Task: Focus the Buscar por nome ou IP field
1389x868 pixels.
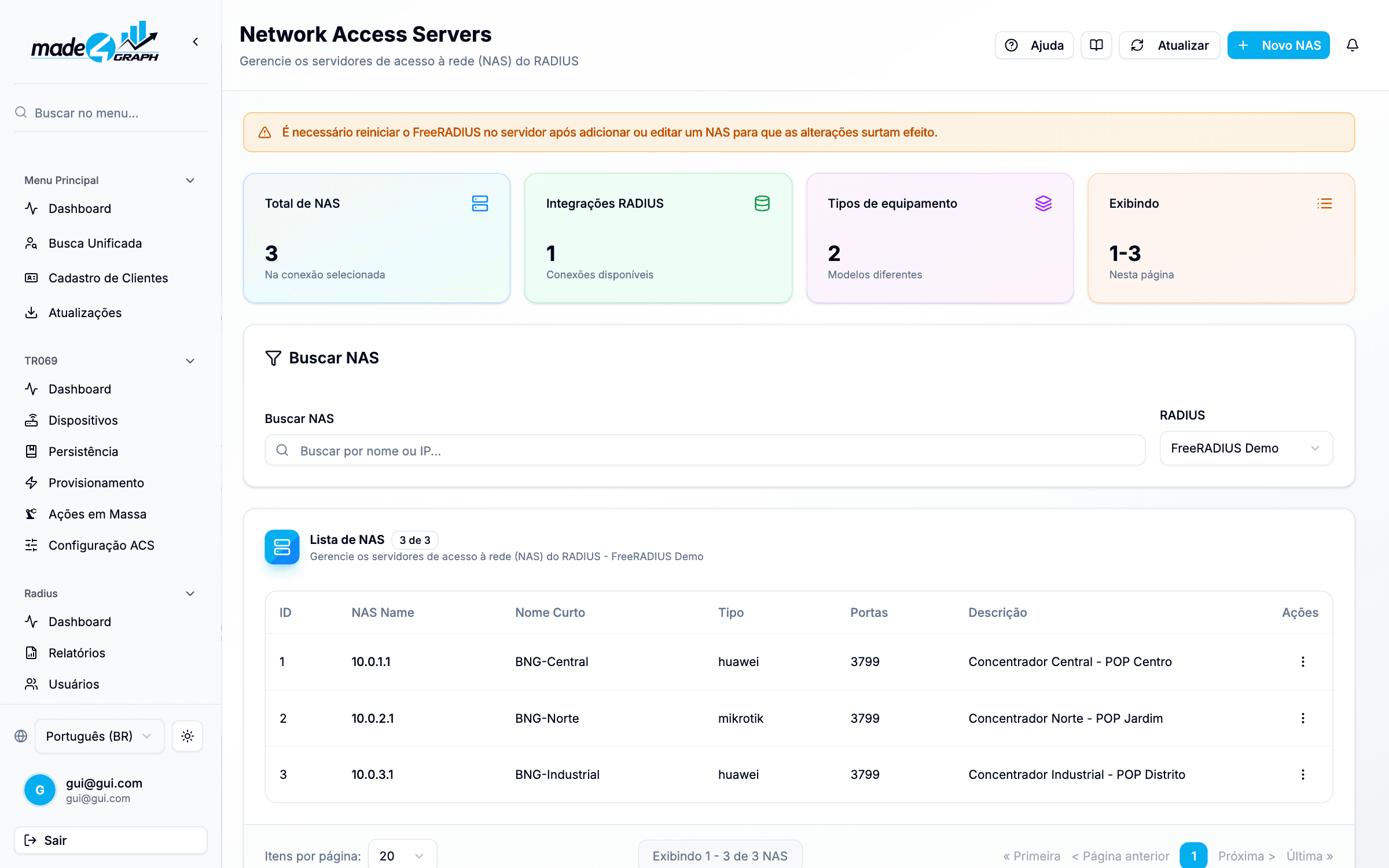Action: point(705,450)
